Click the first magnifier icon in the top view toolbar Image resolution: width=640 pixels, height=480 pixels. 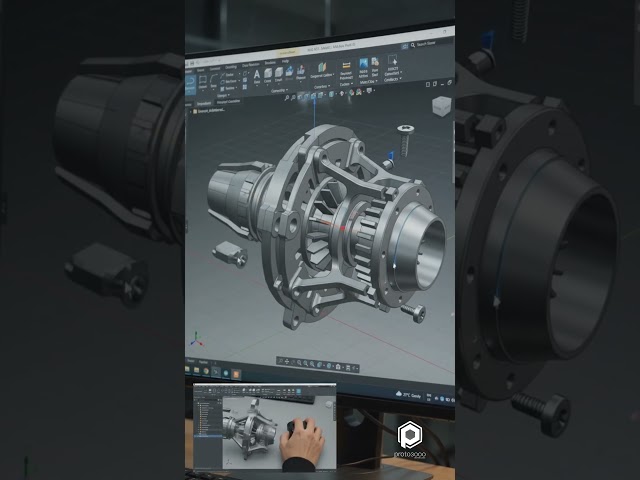click(x=287, y=98)
